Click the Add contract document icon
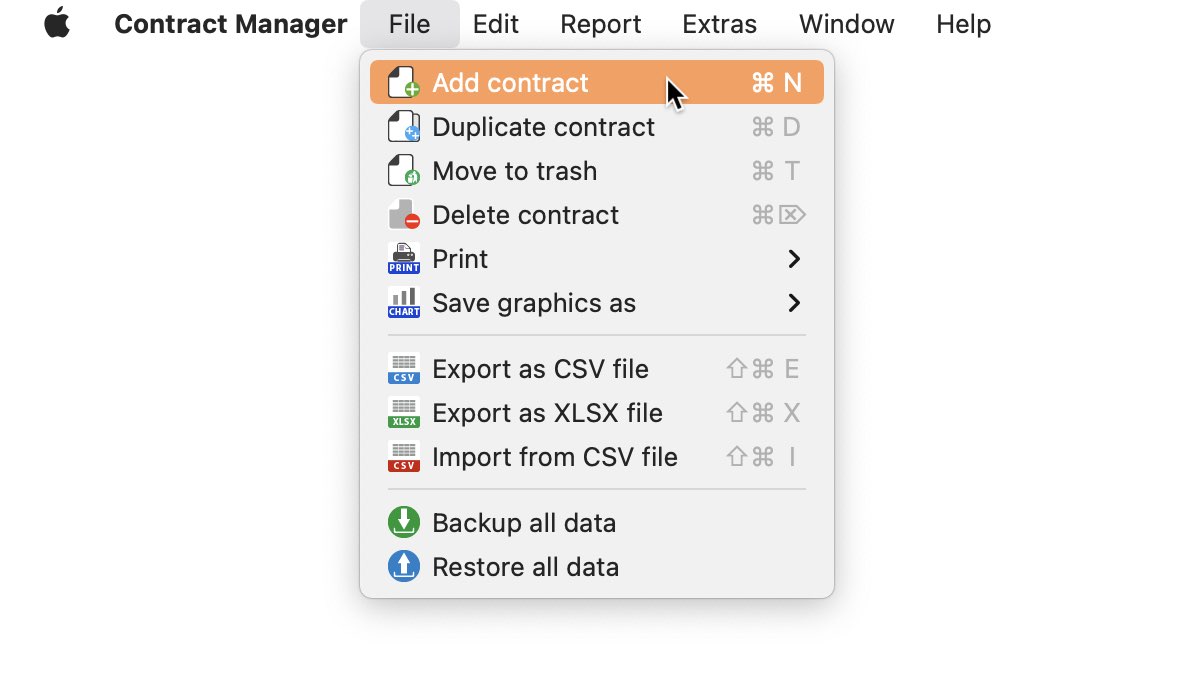The height and width of the screenshot is (700, 1200). click(x=404, y=83)
